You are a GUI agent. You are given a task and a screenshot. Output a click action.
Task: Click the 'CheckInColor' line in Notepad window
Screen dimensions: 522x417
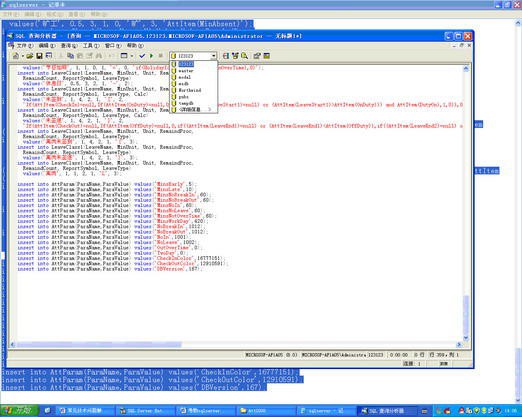tap(149, 372)
